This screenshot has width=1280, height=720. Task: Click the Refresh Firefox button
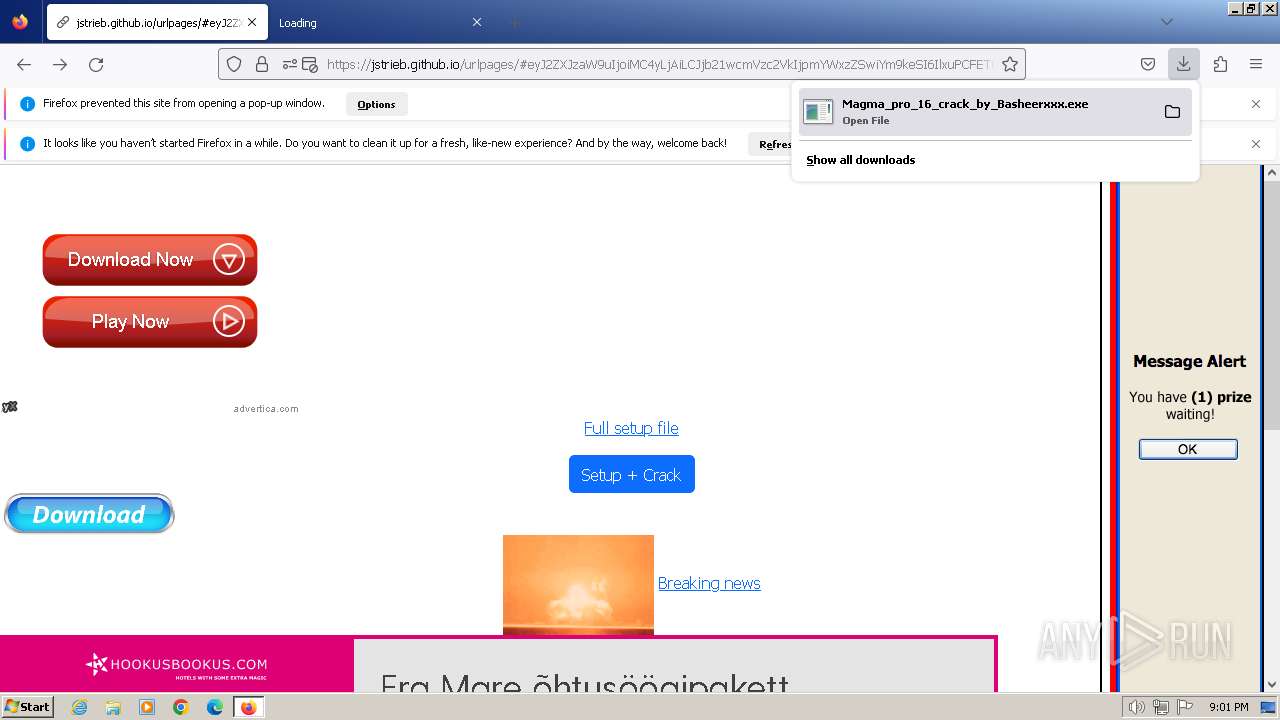pos(771,144)
